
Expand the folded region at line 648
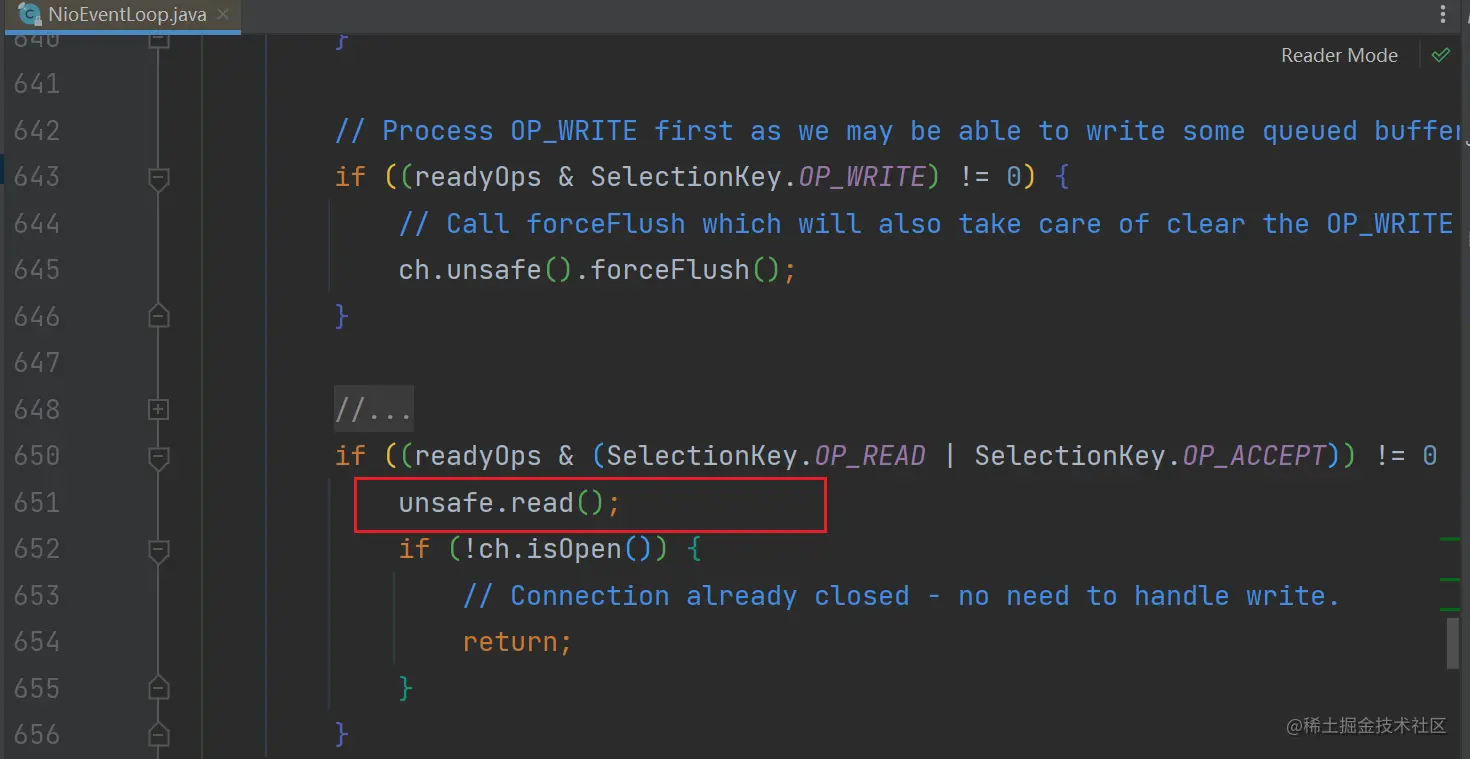coord(158,409)
